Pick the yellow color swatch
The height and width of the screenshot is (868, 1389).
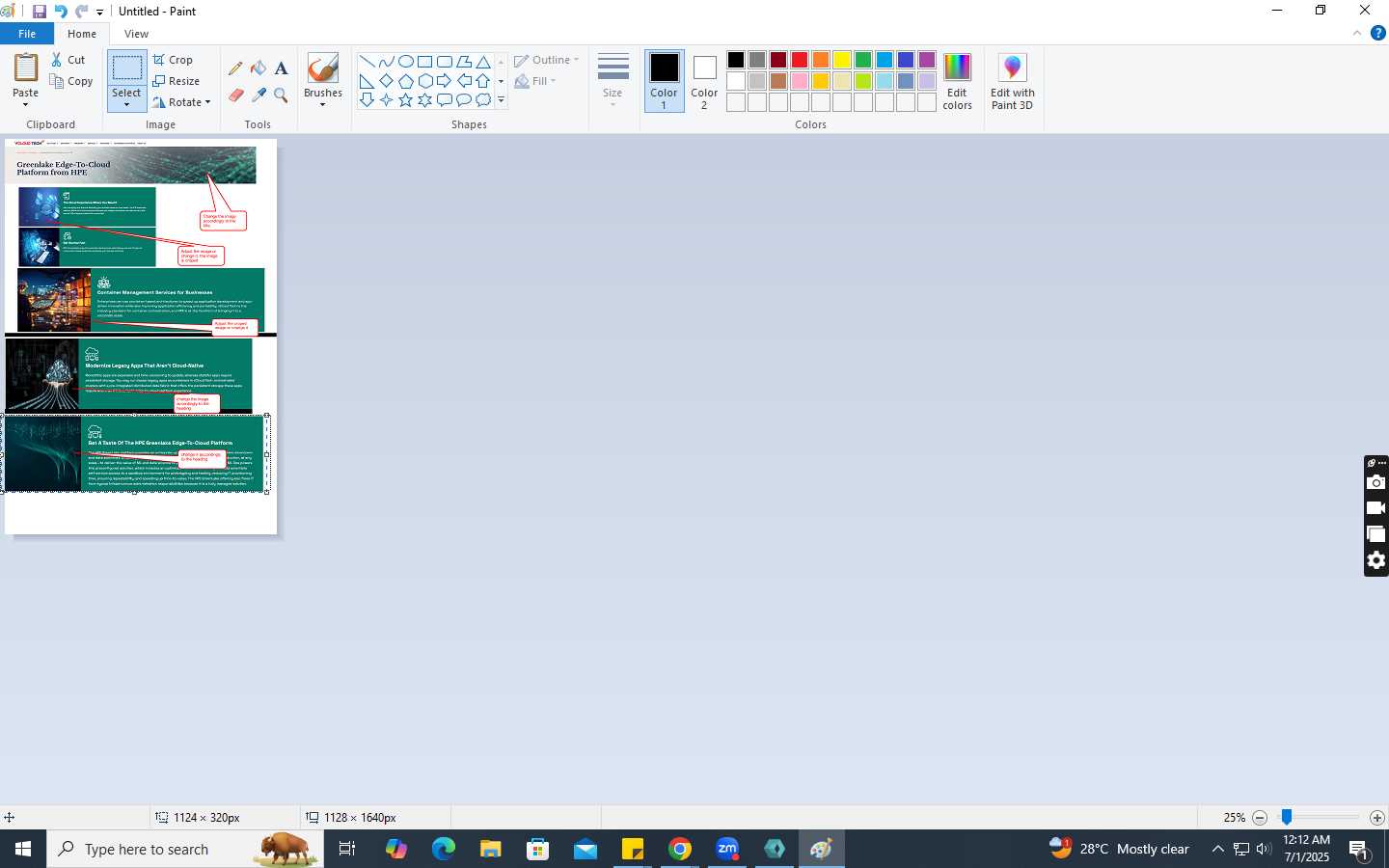pyautogui.click(x=842, y=60)
